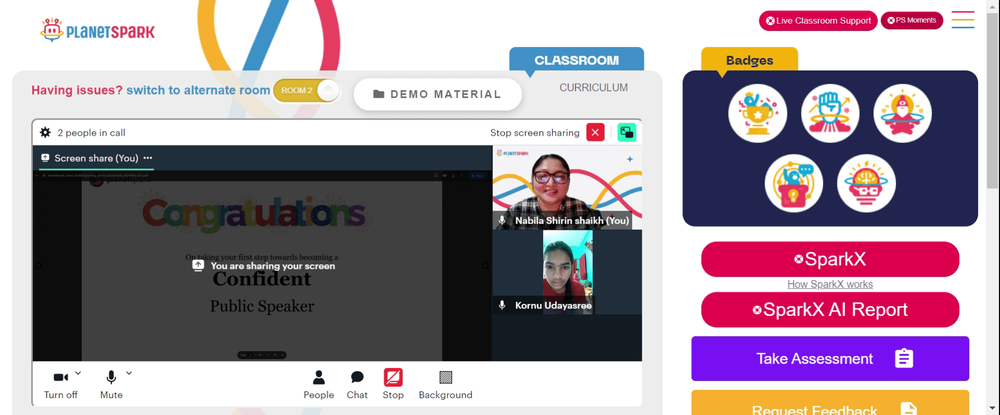Click the red X to stop screen sharing
1000x415 pixels.
tap(595, 132)
